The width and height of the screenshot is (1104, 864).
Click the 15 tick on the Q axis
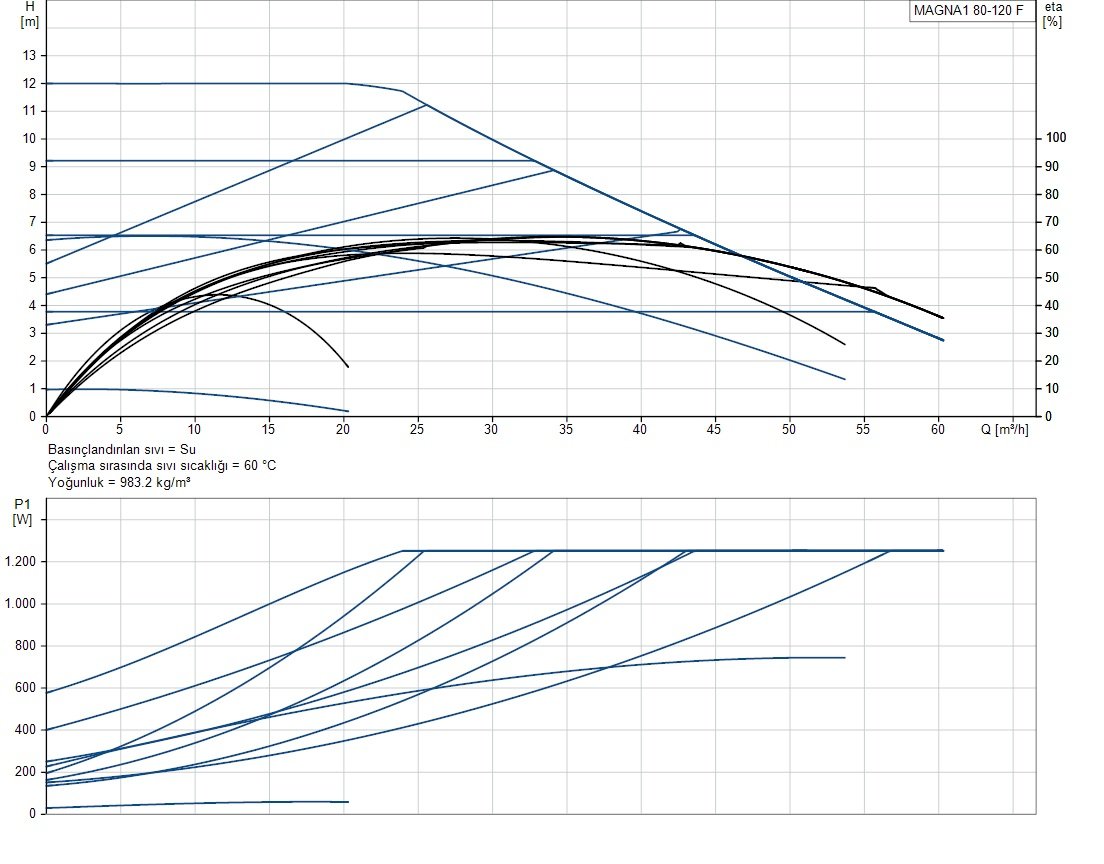click(x=268, y=429)
